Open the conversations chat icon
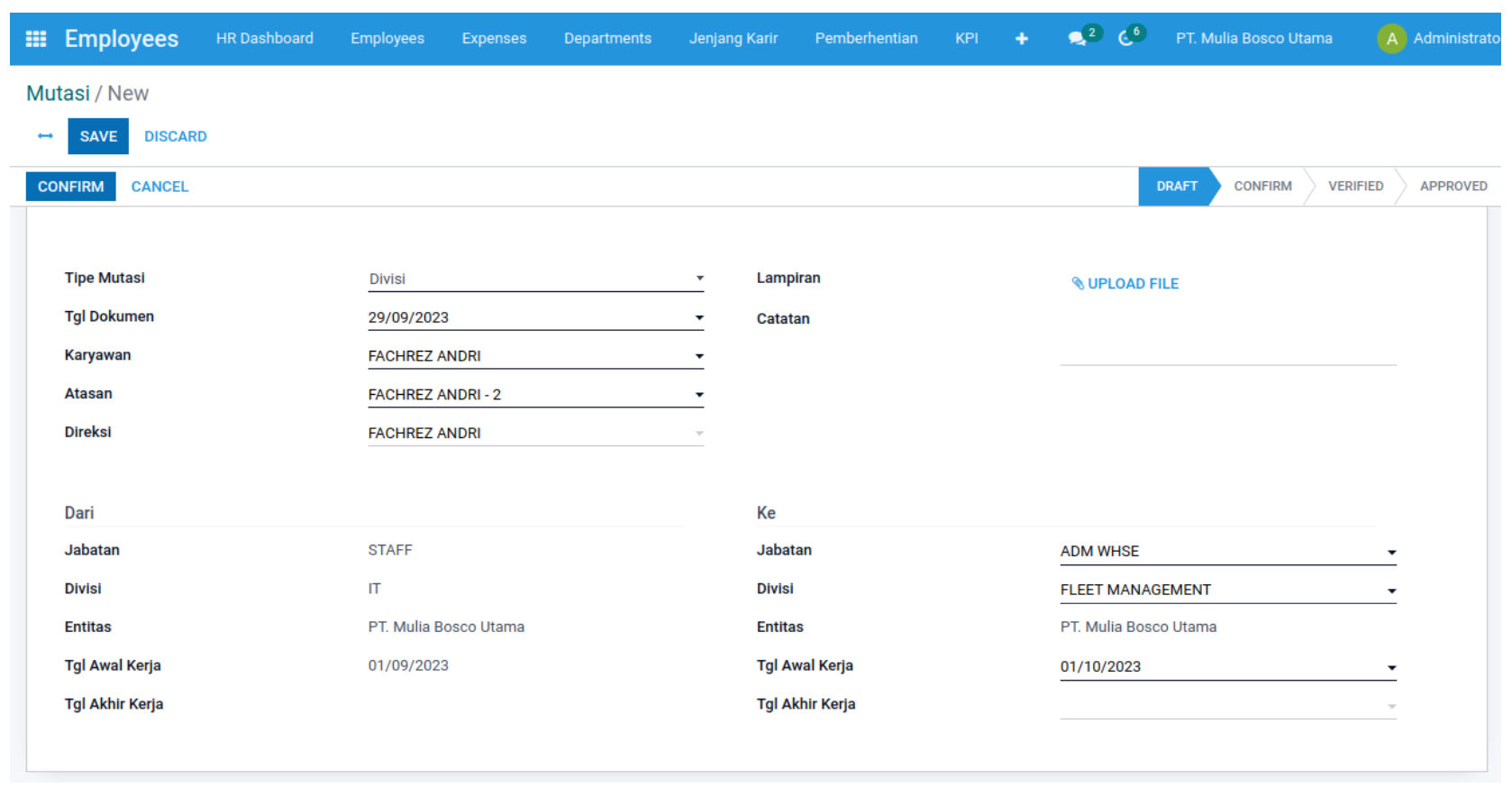The image size is (1512, 788). pyautogui.click(x=1077, y=39)
